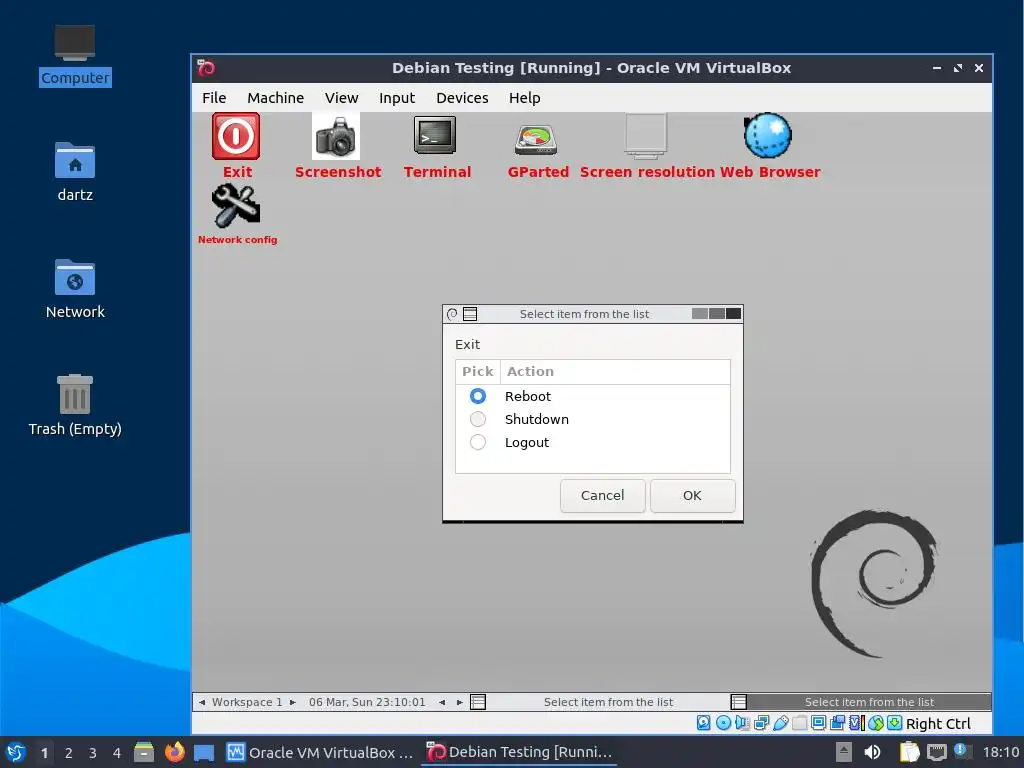Click the hard disk indicator in VirtualBox status bar
This screenshot has height=768, width=1024.
pos(703,723)
